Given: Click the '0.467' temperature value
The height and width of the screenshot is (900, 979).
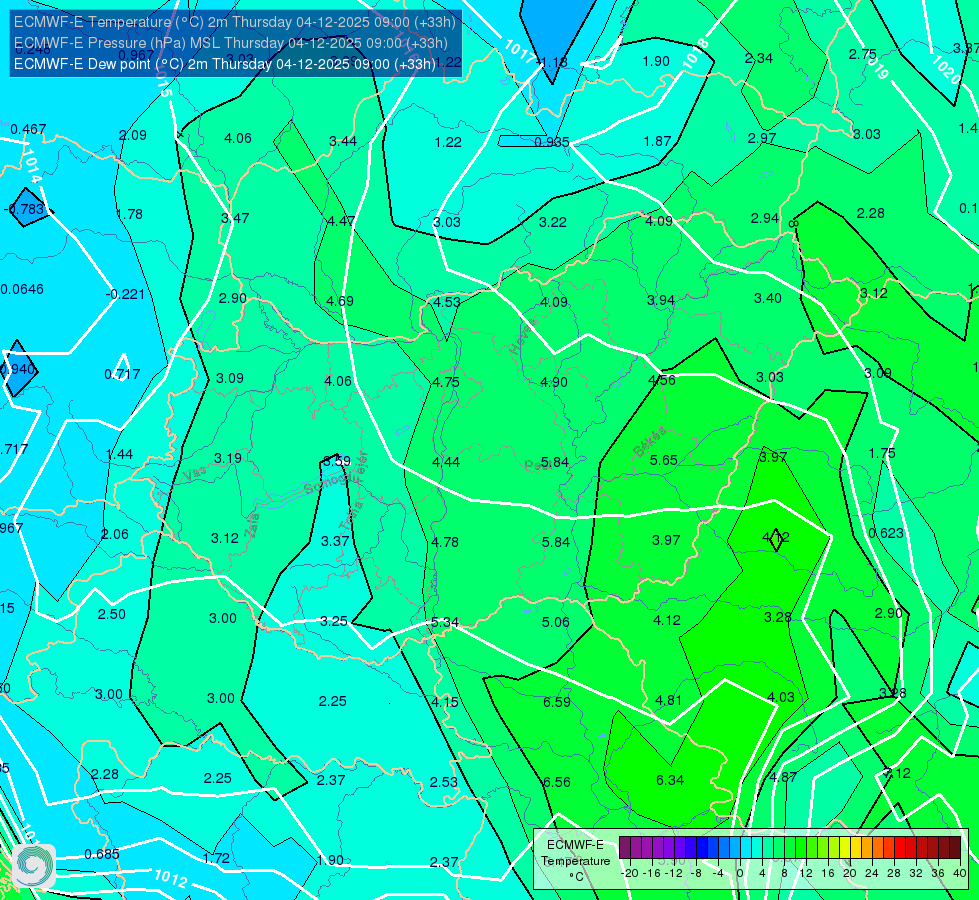Looking at the screenshot, I should [28, 129].
